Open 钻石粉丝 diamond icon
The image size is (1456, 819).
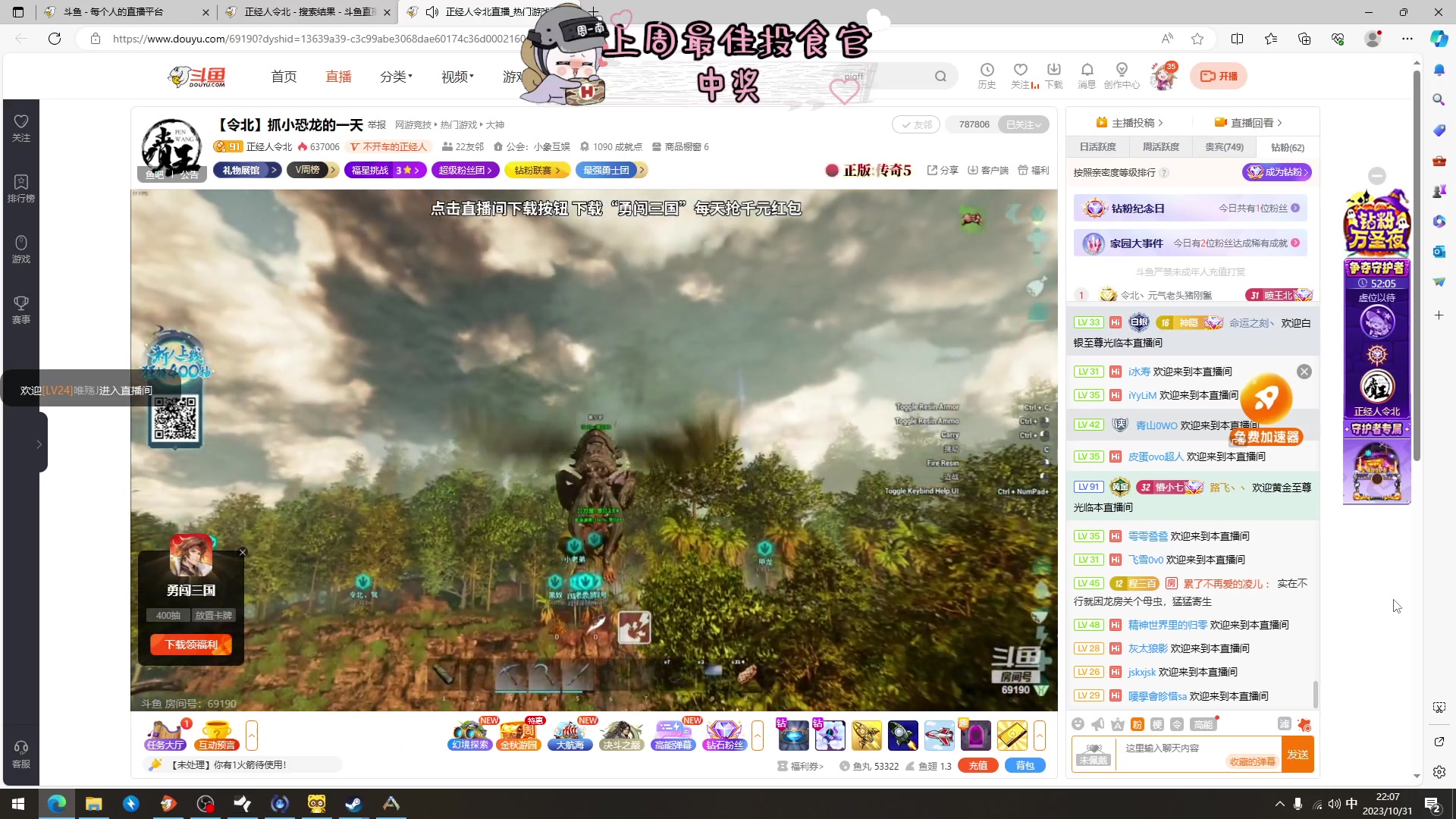pos(725,736)
